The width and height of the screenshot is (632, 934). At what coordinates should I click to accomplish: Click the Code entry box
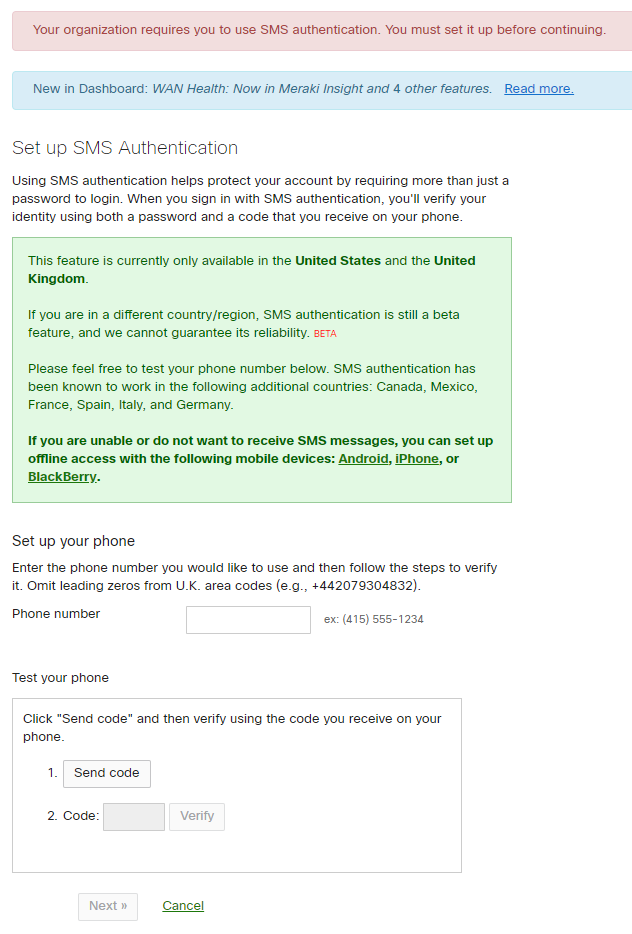click(133, 817)
